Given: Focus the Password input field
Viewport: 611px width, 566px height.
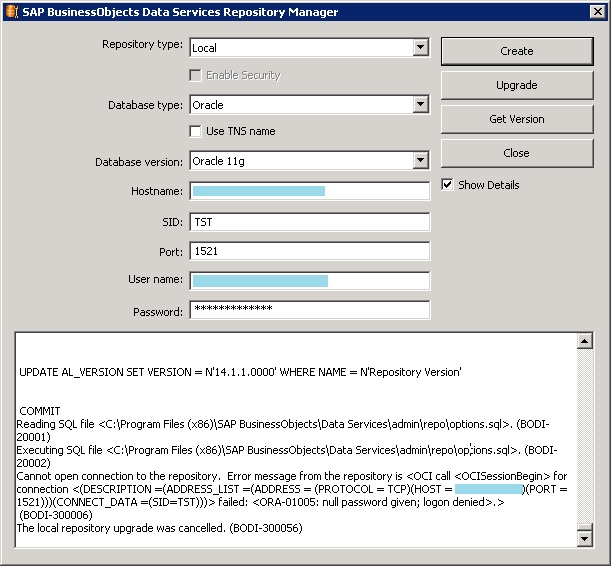Looking at the screenshot, I should pyautogui.click(x=310, y=310).
